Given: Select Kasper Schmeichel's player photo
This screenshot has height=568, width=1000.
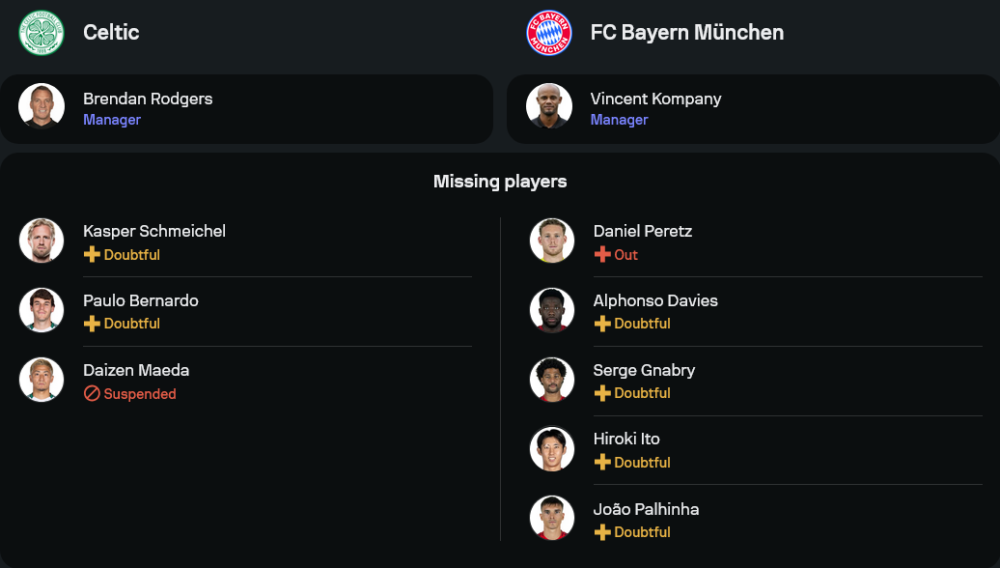Looking at the screenshot, I should 41,241.
